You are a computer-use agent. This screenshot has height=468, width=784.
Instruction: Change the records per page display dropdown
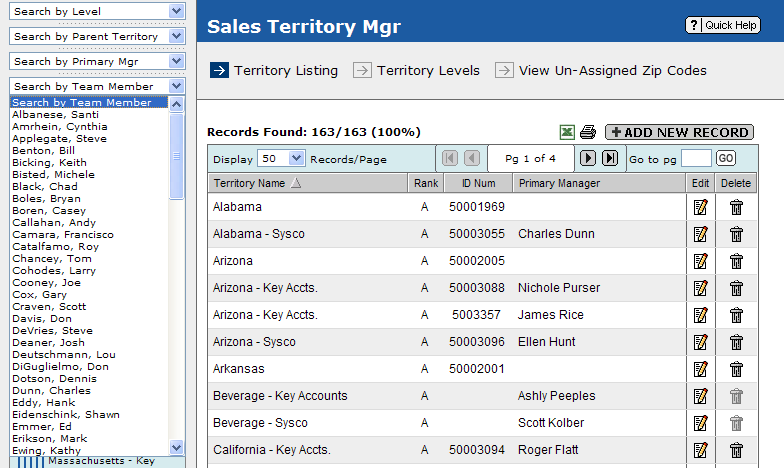click(282, 158)
